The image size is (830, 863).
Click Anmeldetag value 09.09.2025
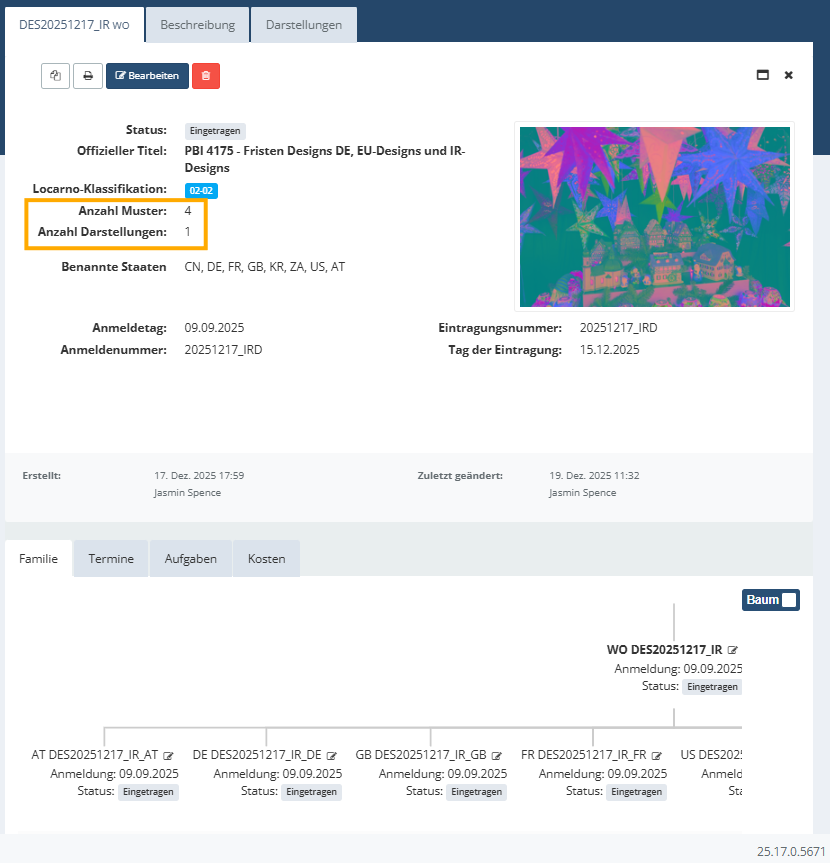pyautogui.click(x=214, y=328)
